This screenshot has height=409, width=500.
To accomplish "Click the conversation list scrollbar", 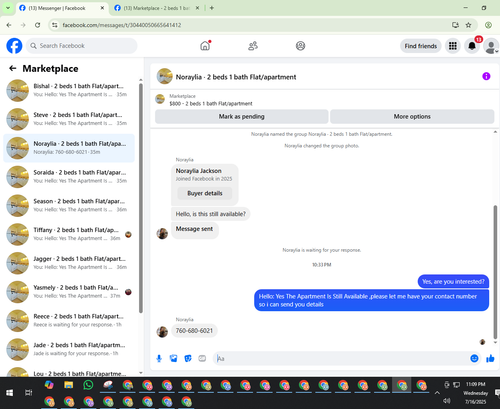I will click(141, 198).
